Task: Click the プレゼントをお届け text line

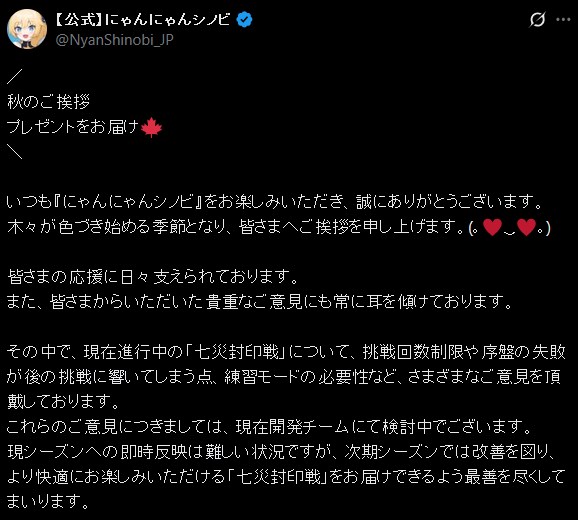Action: click(73, 127)
